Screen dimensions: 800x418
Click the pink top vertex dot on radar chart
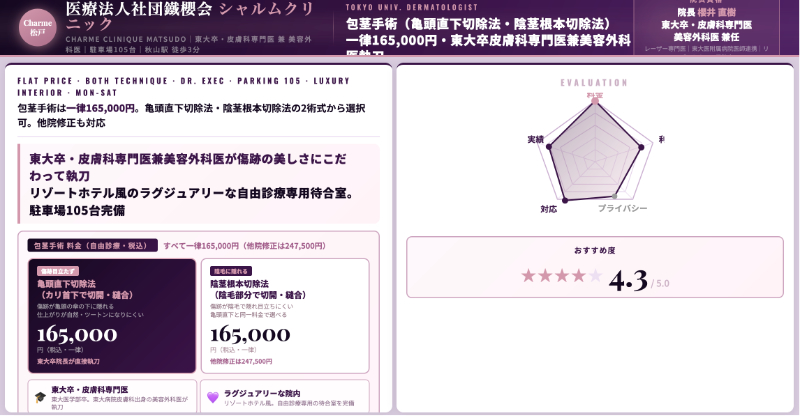pyautogui.click(x=596, y=99)
